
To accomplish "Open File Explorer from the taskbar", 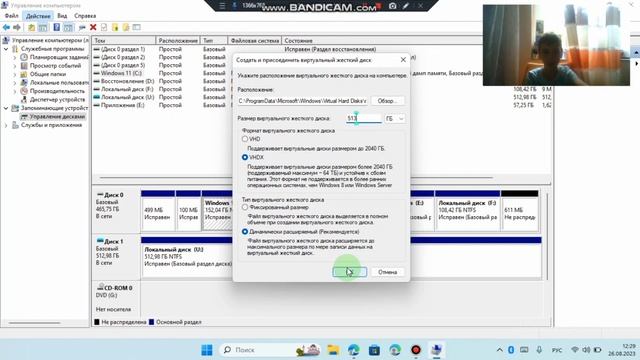I will pos(333,350).
